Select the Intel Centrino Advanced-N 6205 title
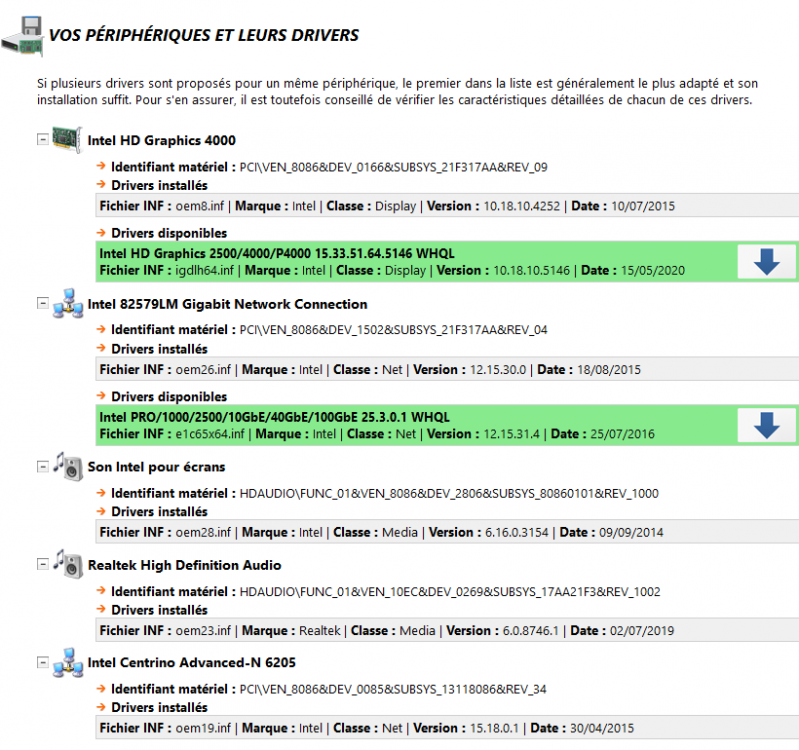Screen dimensions: 799x750 point(192,663)
